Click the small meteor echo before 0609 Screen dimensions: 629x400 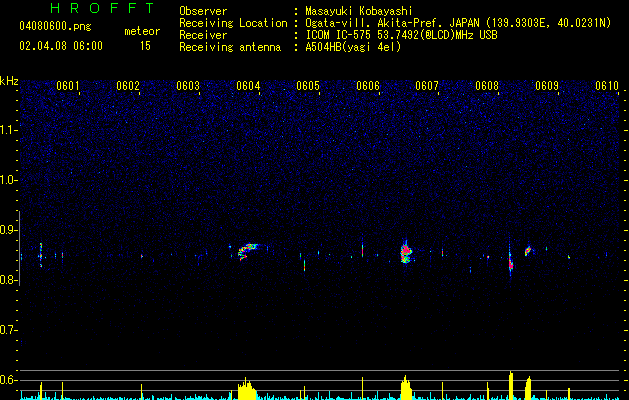(x=528, y=251)
